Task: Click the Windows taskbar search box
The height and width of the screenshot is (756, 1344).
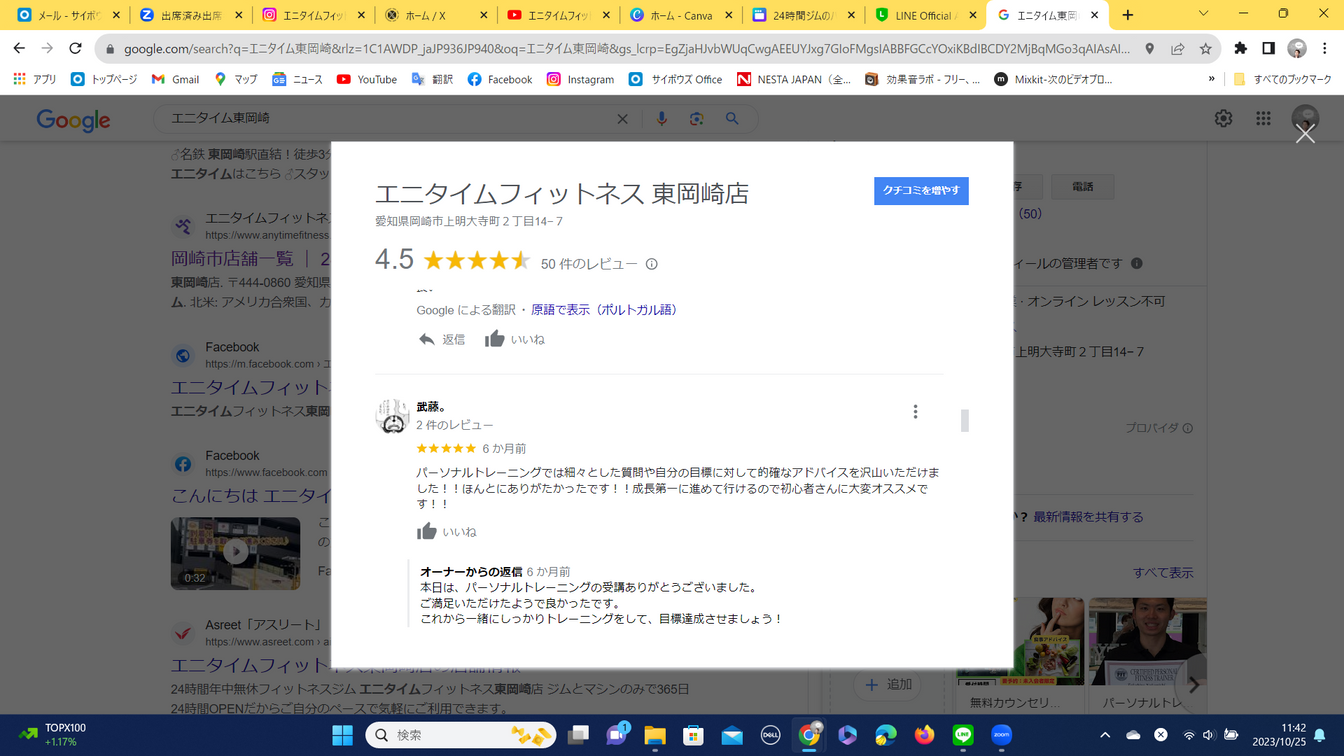Action: (x=462, y=735)
